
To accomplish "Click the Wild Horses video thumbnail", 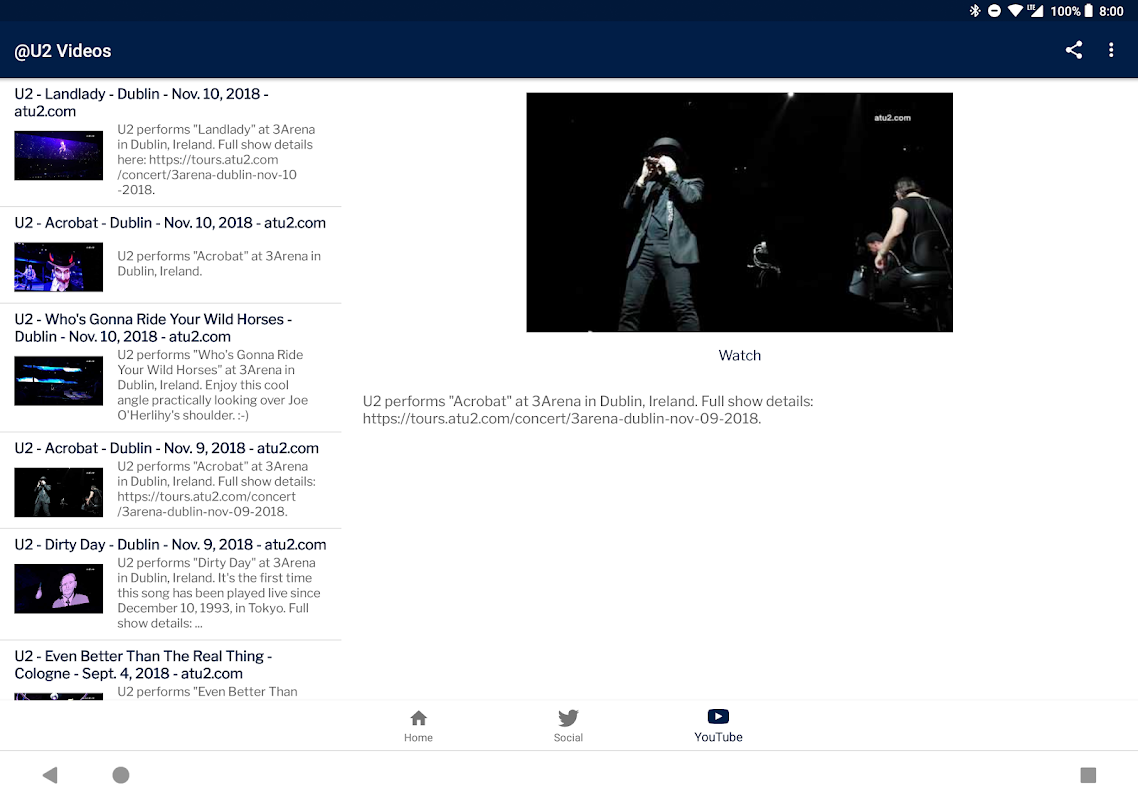I will coord(59,380).
